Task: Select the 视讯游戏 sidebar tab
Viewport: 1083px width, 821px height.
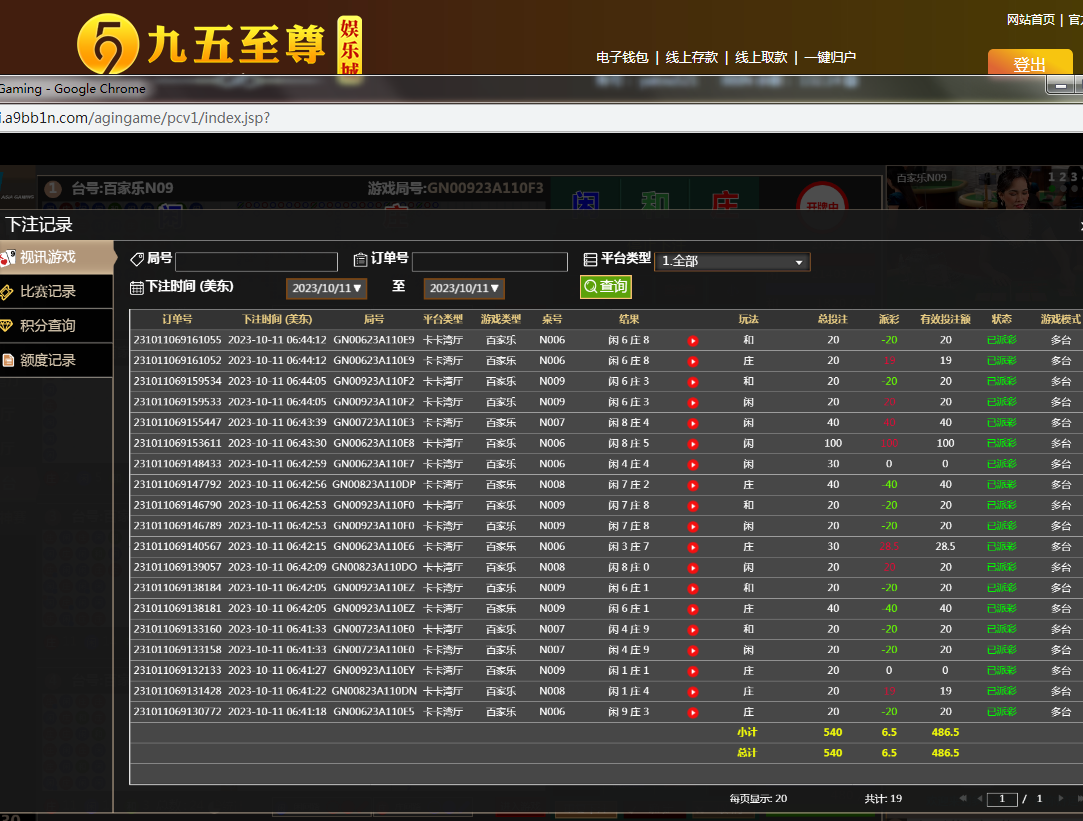Action: (56, 257)
